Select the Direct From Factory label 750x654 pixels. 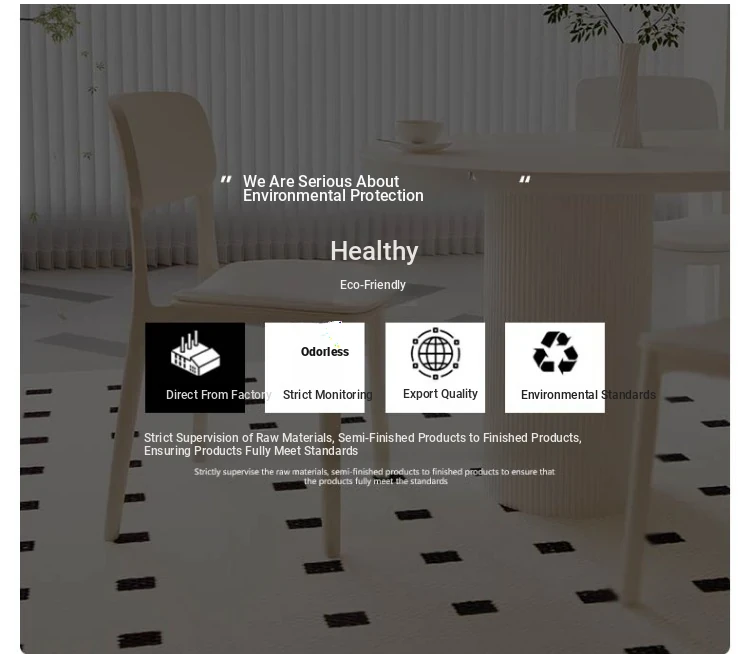219,395
